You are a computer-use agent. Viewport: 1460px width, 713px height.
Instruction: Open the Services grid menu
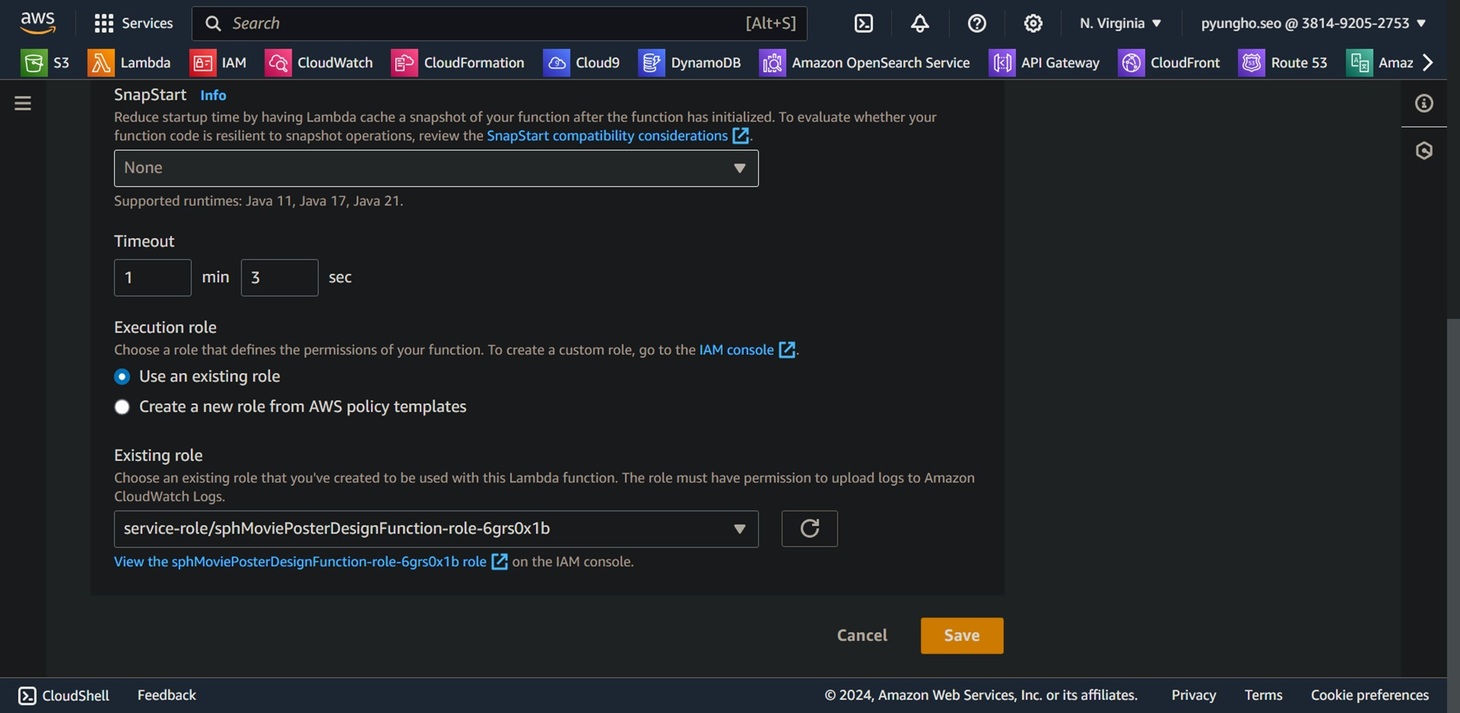pyautogui.click(x=133, y=23)
